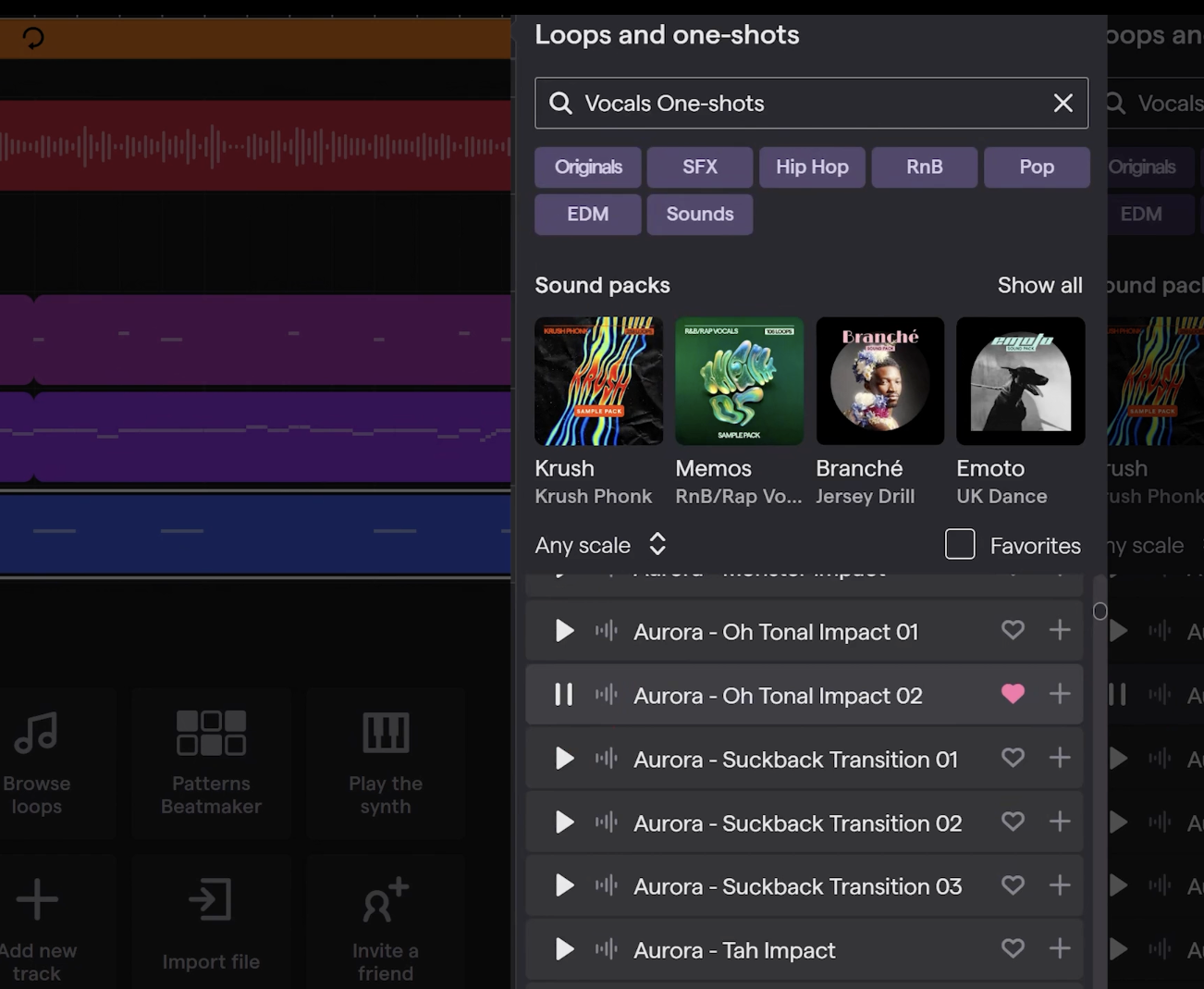
Task: Add Aurora - Suckback Transition 01 to project
Action: click(x=1060, y=758)
